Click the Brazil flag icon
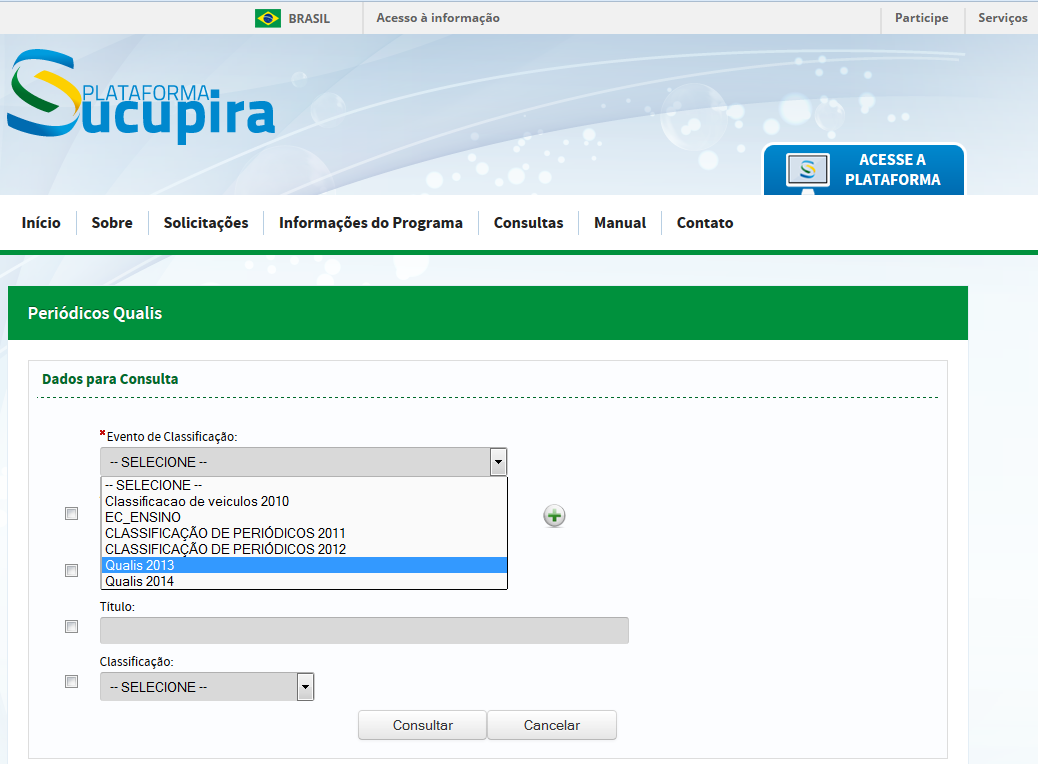The height and width of the screenshot is (764, 1038). (267, 18)
